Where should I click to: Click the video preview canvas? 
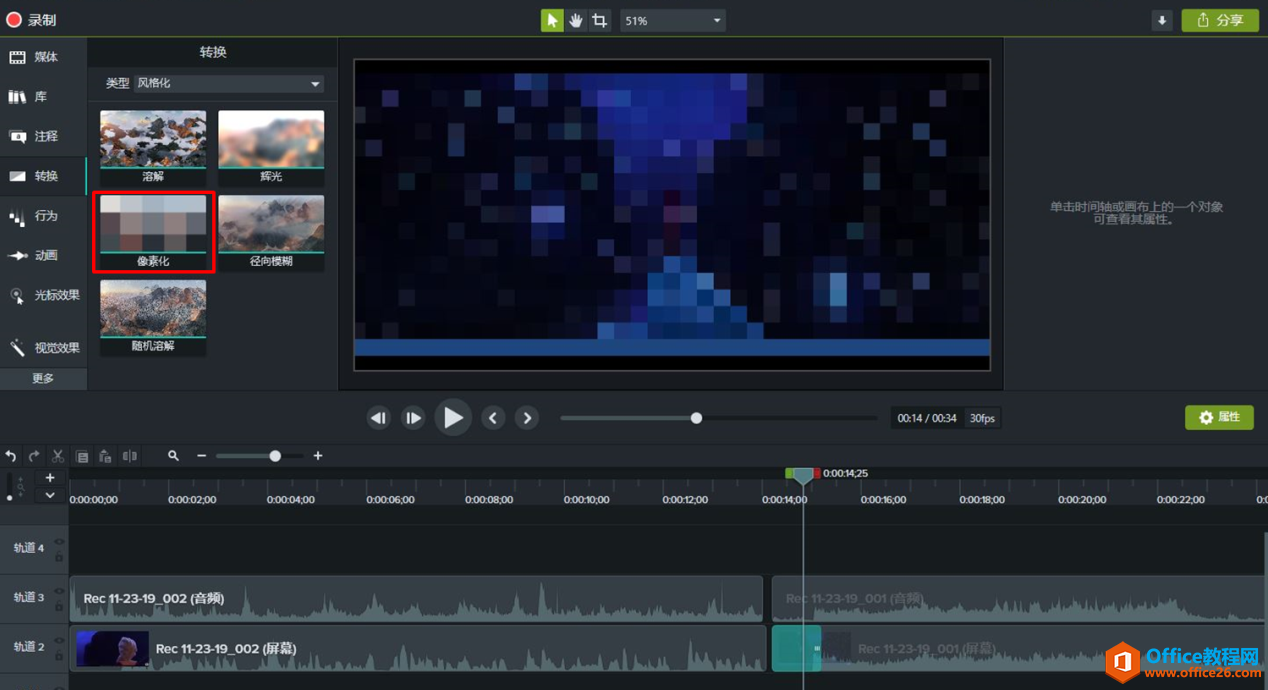671,215
